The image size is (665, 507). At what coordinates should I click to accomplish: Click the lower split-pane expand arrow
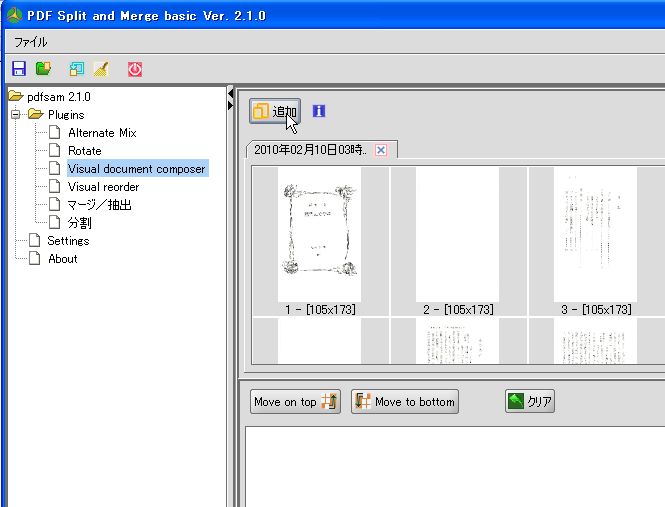coord(230,105)
